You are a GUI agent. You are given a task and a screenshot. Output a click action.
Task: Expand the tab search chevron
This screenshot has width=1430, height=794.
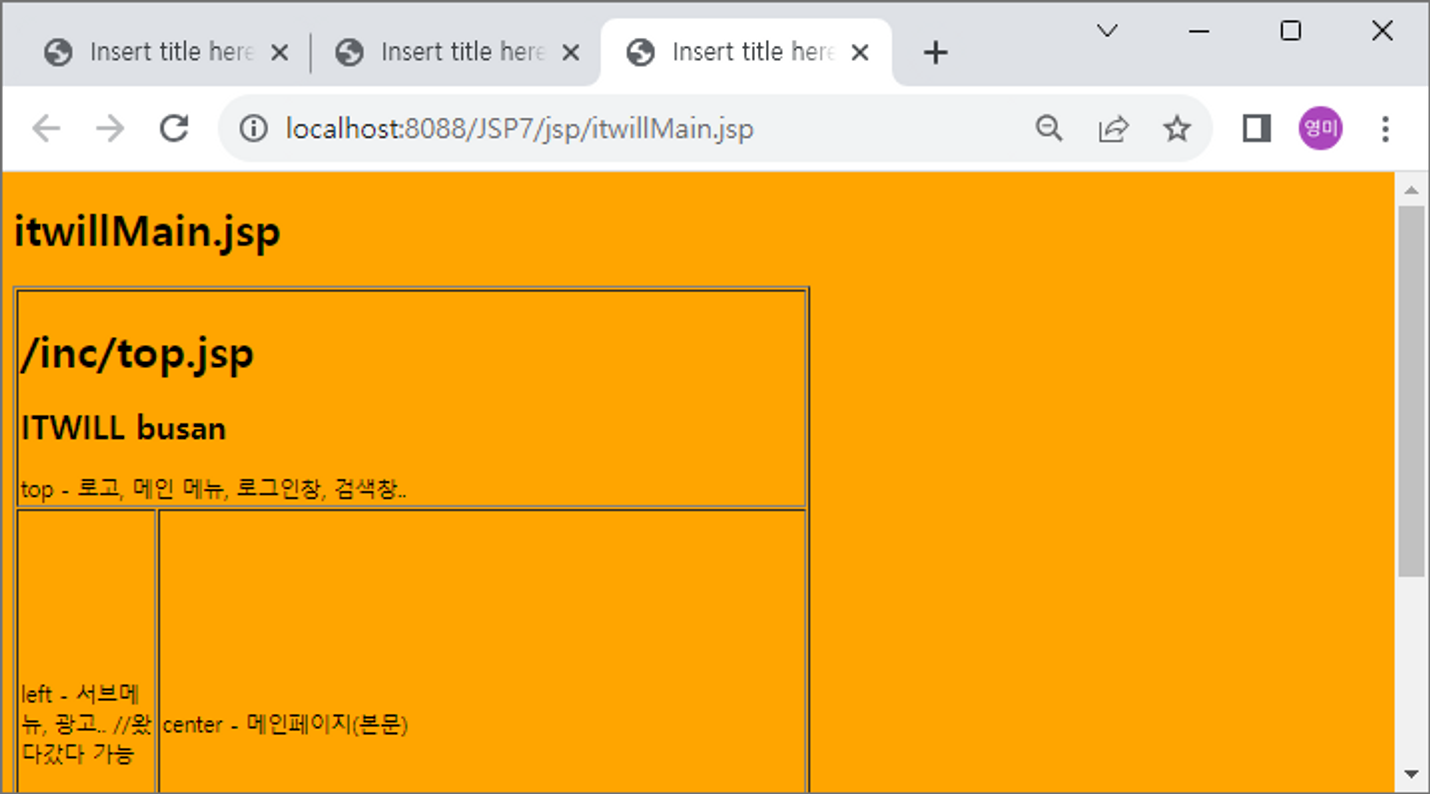coord(1107,31)
